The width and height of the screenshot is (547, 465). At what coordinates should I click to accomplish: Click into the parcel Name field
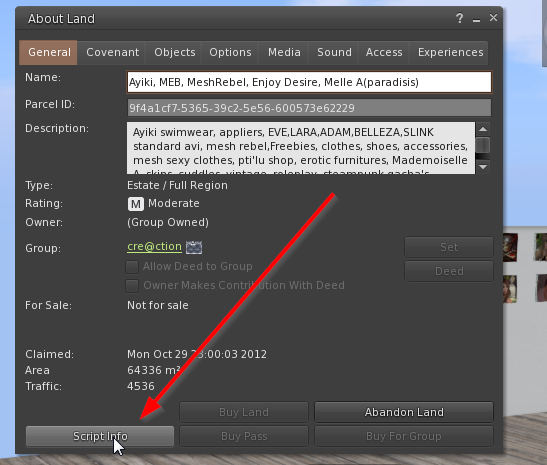tap(309, 82)
